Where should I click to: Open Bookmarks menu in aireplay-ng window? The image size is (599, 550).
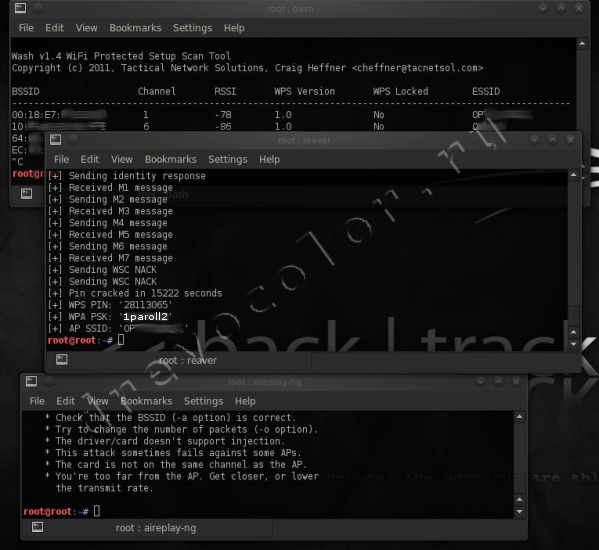146,401
